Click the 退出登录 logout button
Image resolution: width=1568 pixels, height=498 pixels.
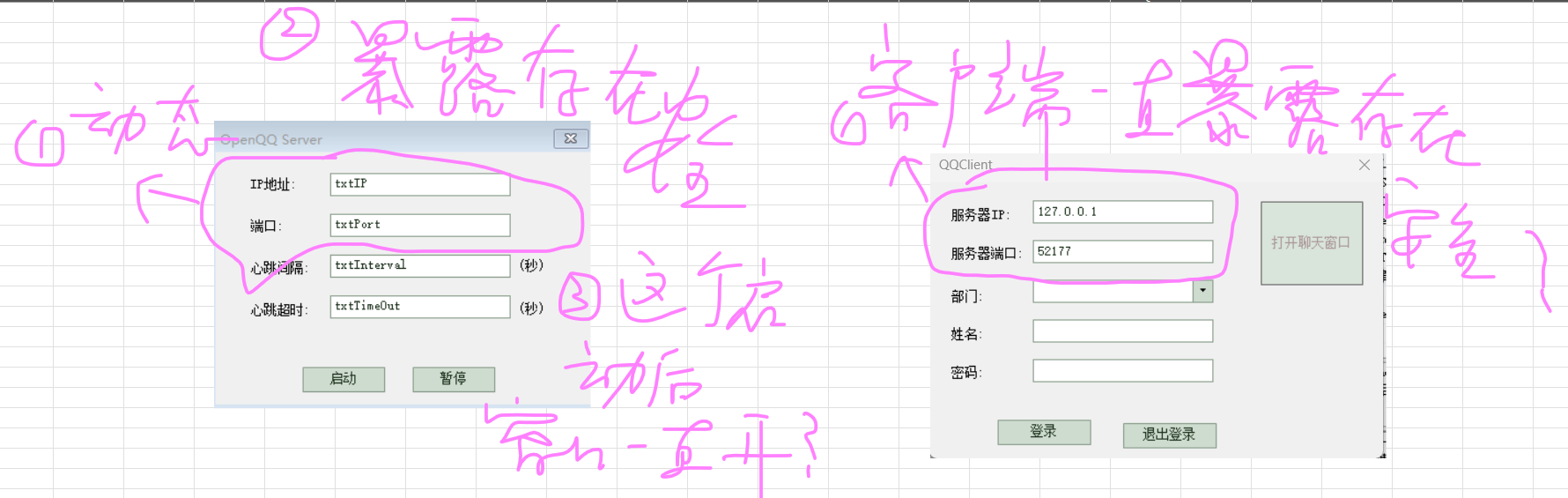pos(1169,435)
